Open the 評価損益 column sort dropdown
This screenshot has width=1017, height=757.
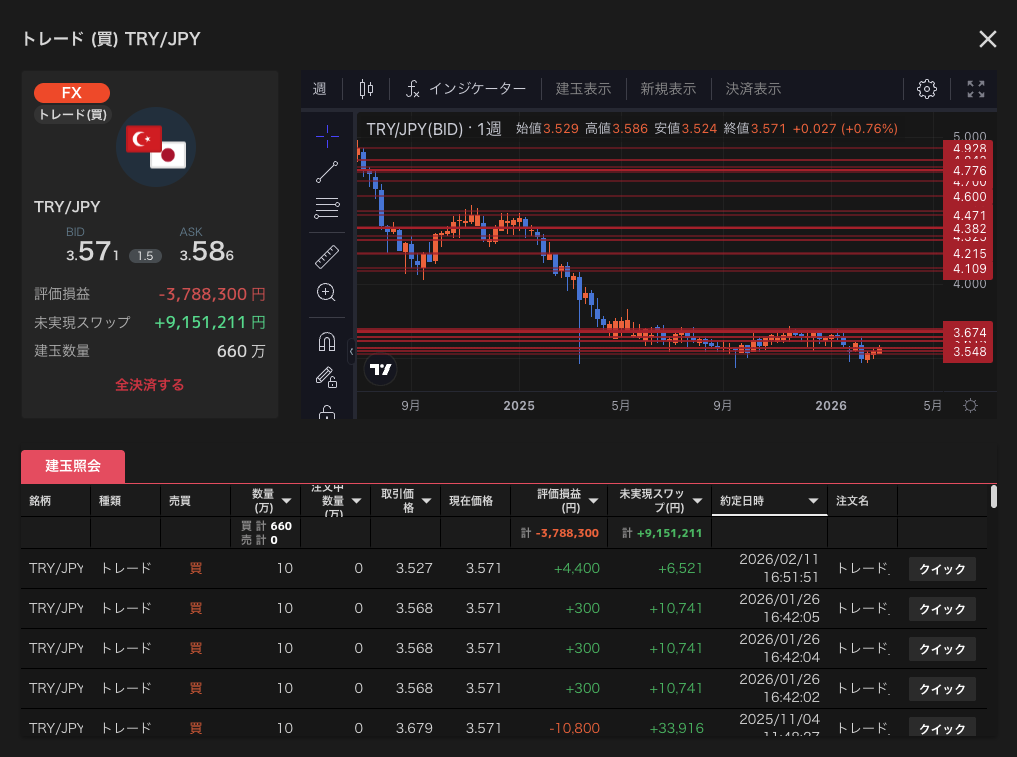[593, 501]
